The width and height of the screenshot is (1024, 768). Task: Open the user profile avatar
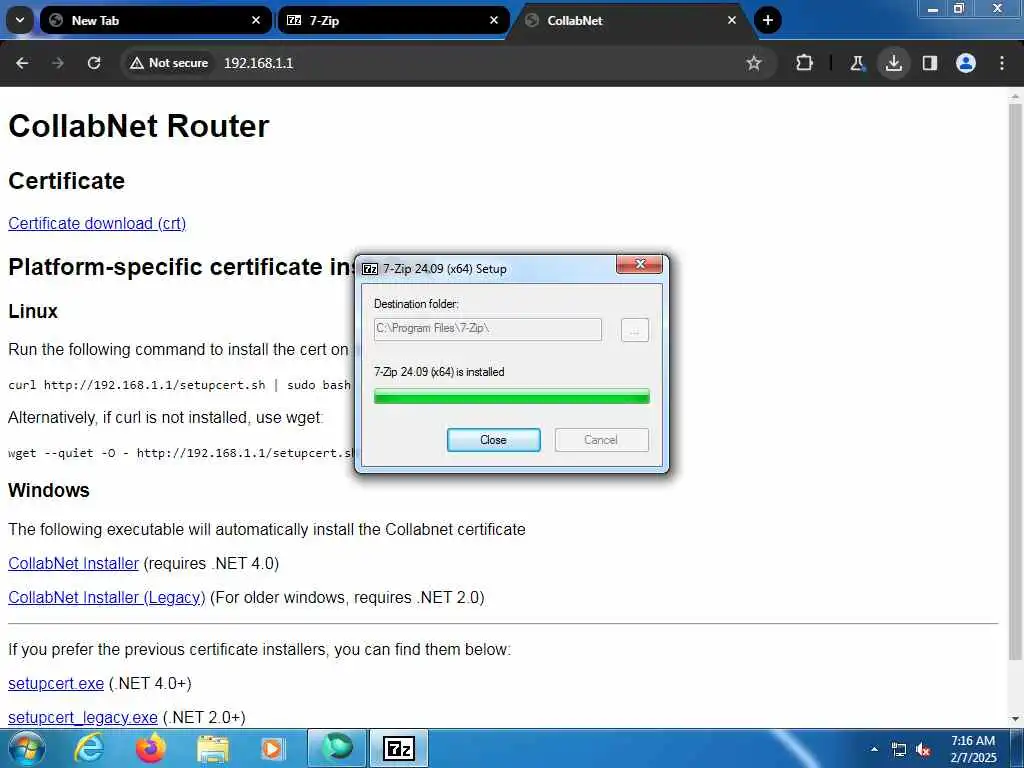point(966,63)
